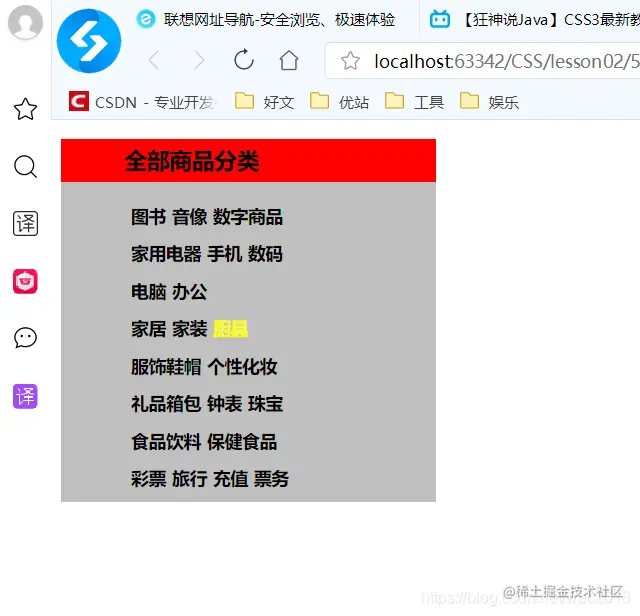Go forward with the right arrow
Image resolution: width=640 pixels, height=616 pixels.
[x=199, y=60]
